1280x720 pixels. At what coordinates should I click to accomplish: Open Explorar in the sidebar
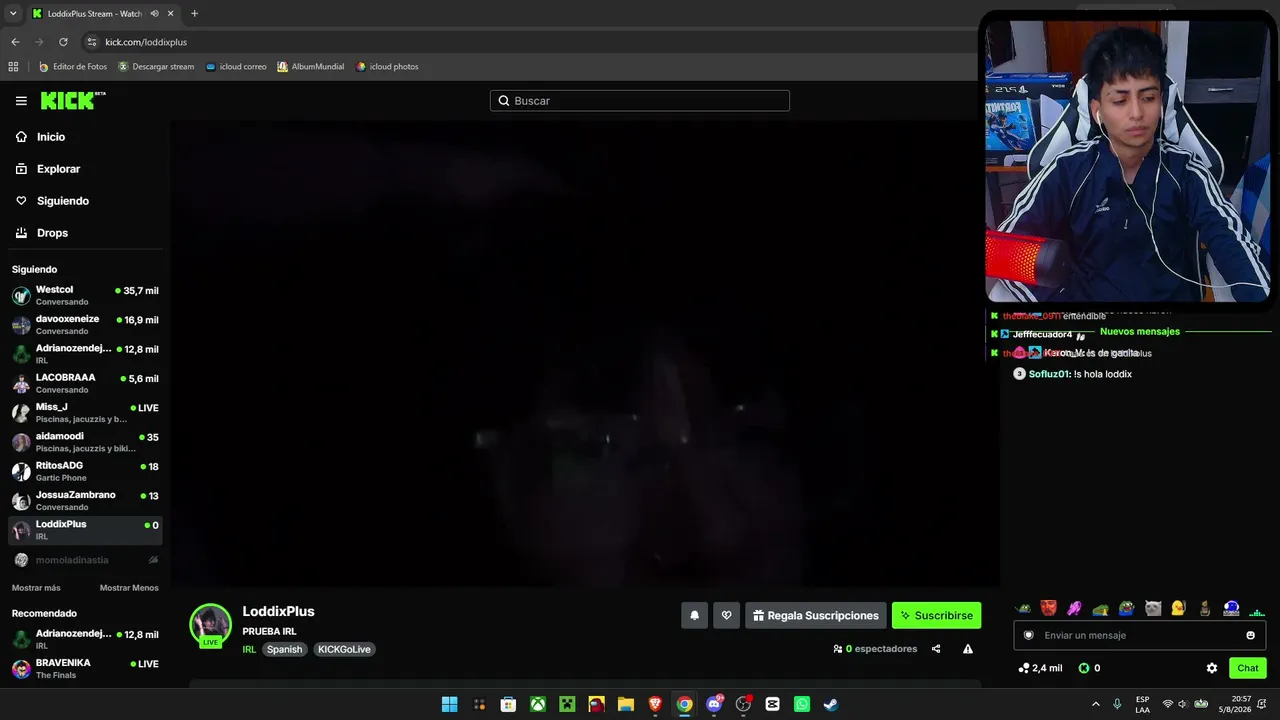(58, 169)
